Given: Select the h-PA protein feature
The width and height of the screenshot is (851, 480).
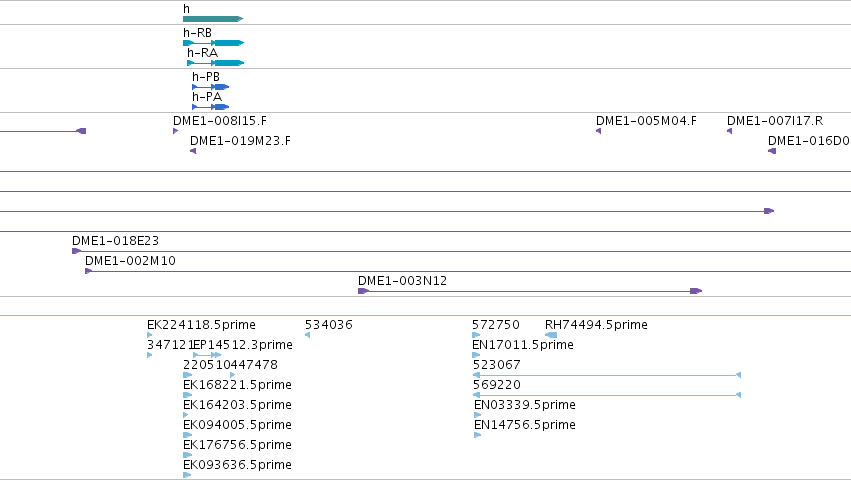Looking at the screenshot, I should click(x=211, y=107).
